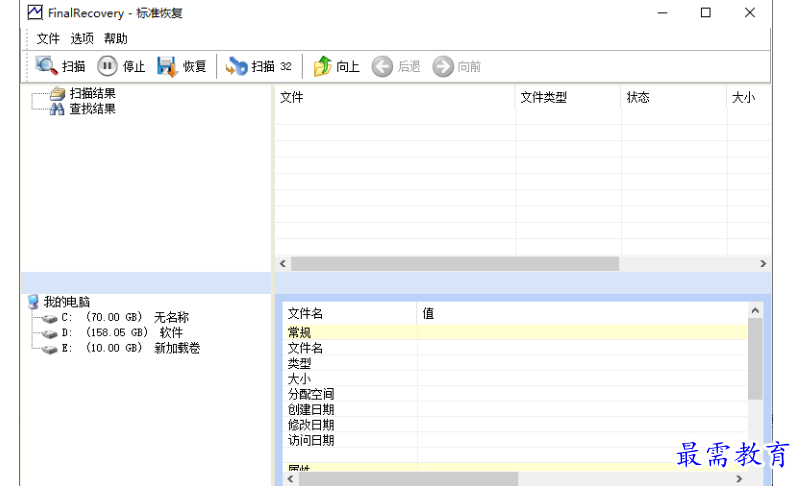The width and height of the screenshot is (798, 486).
Task: Select the 创建日期 property row
Action: click(x=515, y=409)
